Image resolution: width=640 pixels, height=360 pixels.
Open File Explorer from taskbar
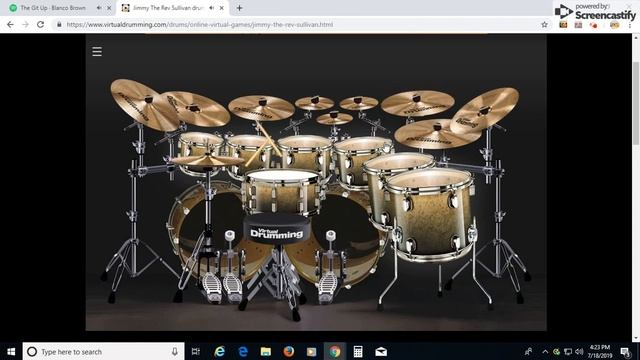pos(266,351)
